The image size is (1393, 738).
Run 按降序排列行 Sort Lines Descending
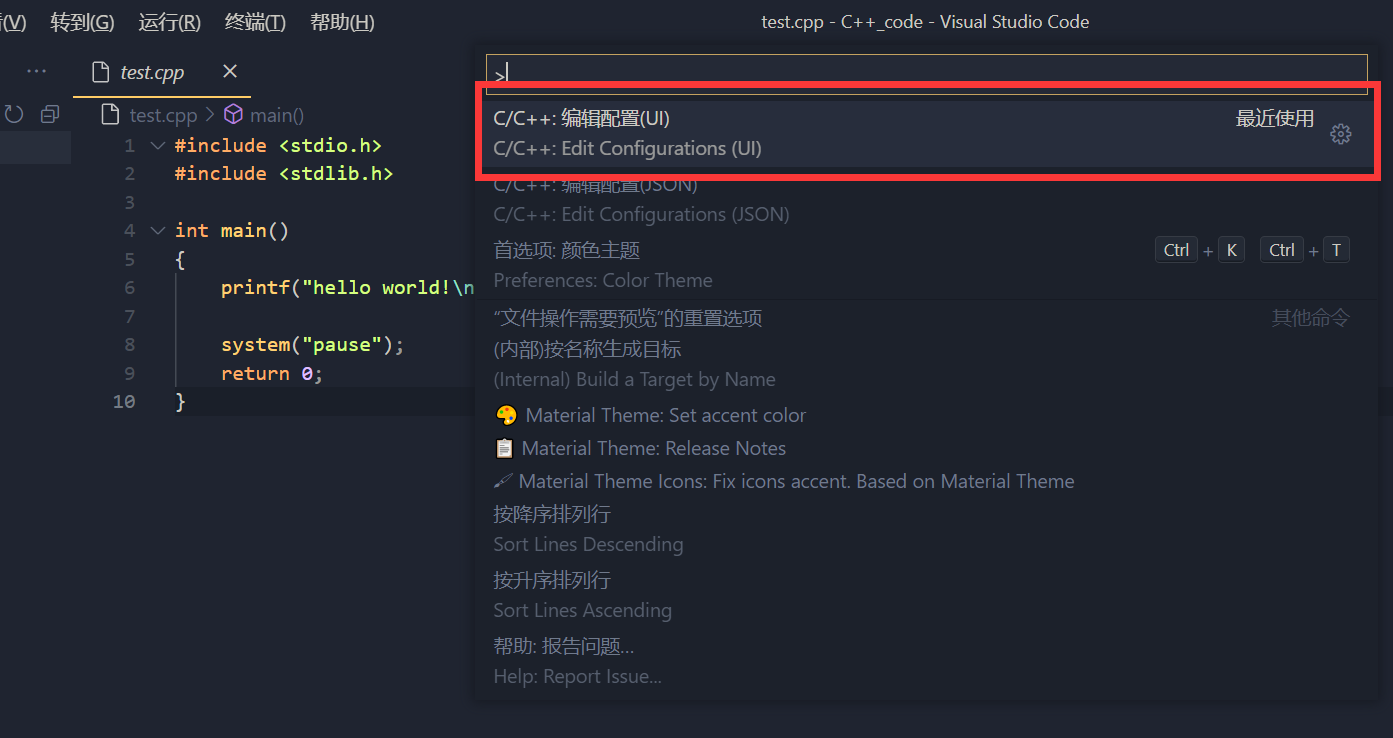coord(926,529)
